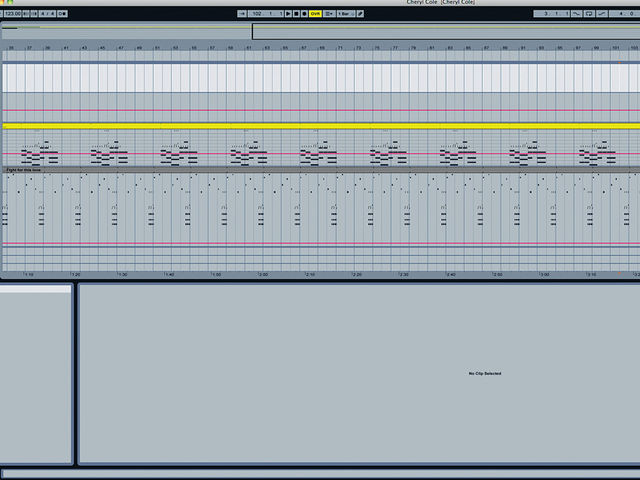Toggle the yellow OVR overdub switch
Image resolution: width=640 pixels, height=480 pixels.
315,13
